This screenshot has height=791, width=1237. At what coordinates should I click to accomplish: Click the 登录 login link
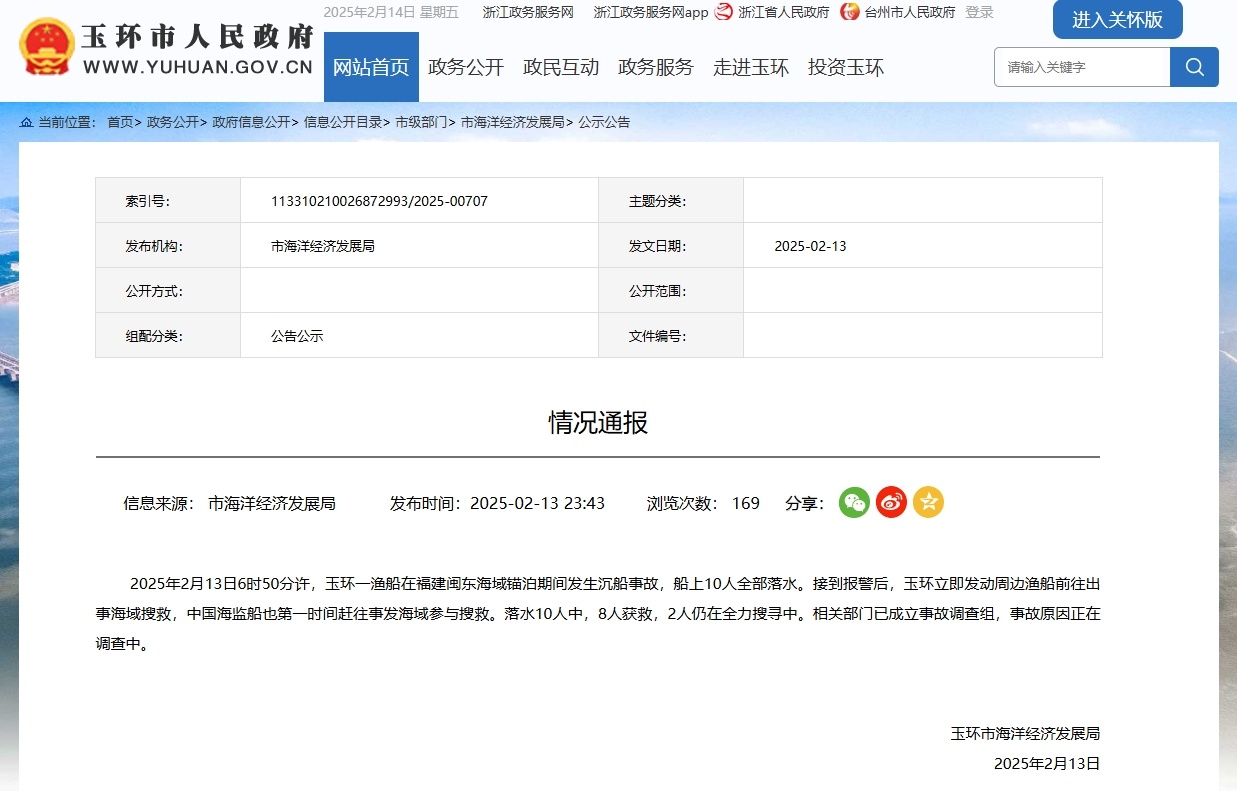977,12
